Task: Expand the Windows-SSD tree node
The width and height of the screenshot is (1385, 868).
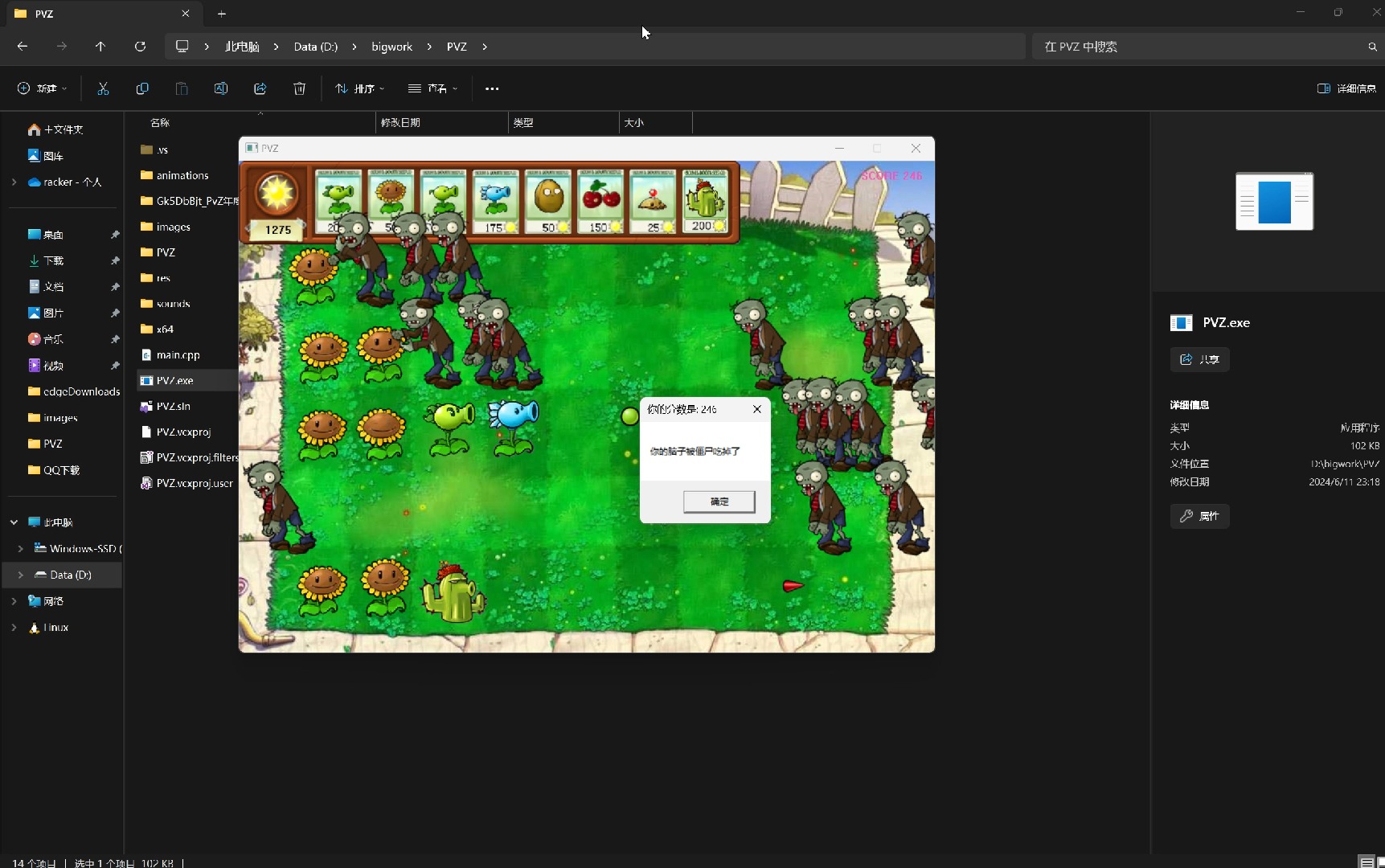Action: click(x=21, y=549)
